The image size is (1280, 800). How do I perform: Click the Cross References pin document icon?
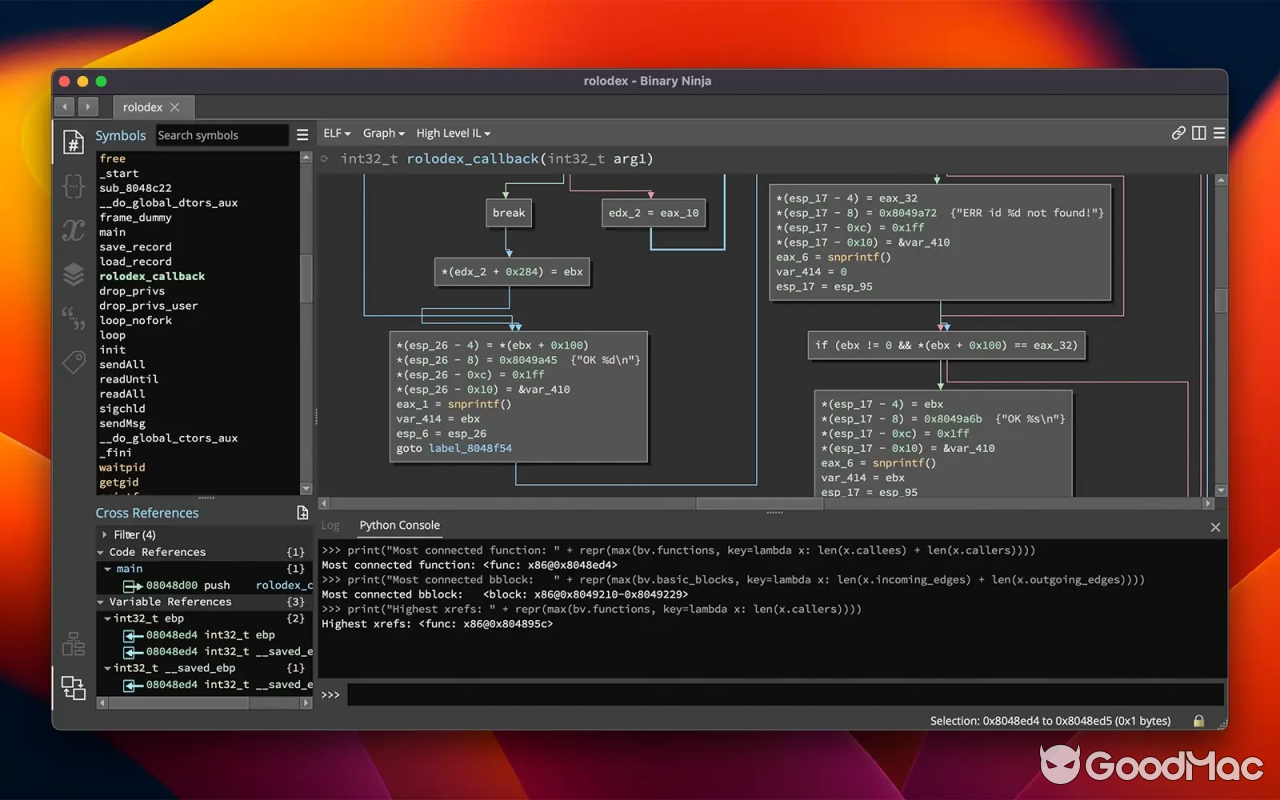303,513
